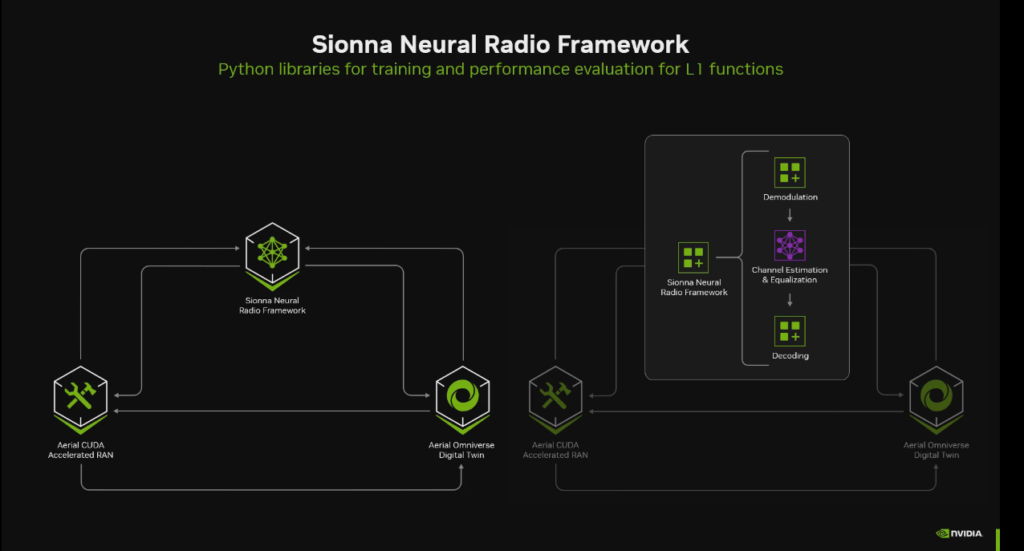The height and width of the screenshot is (551, 1024).
Task: Click the 'Sionna Neural Radio Framework' label inside the panel
Action: (694, 287)
